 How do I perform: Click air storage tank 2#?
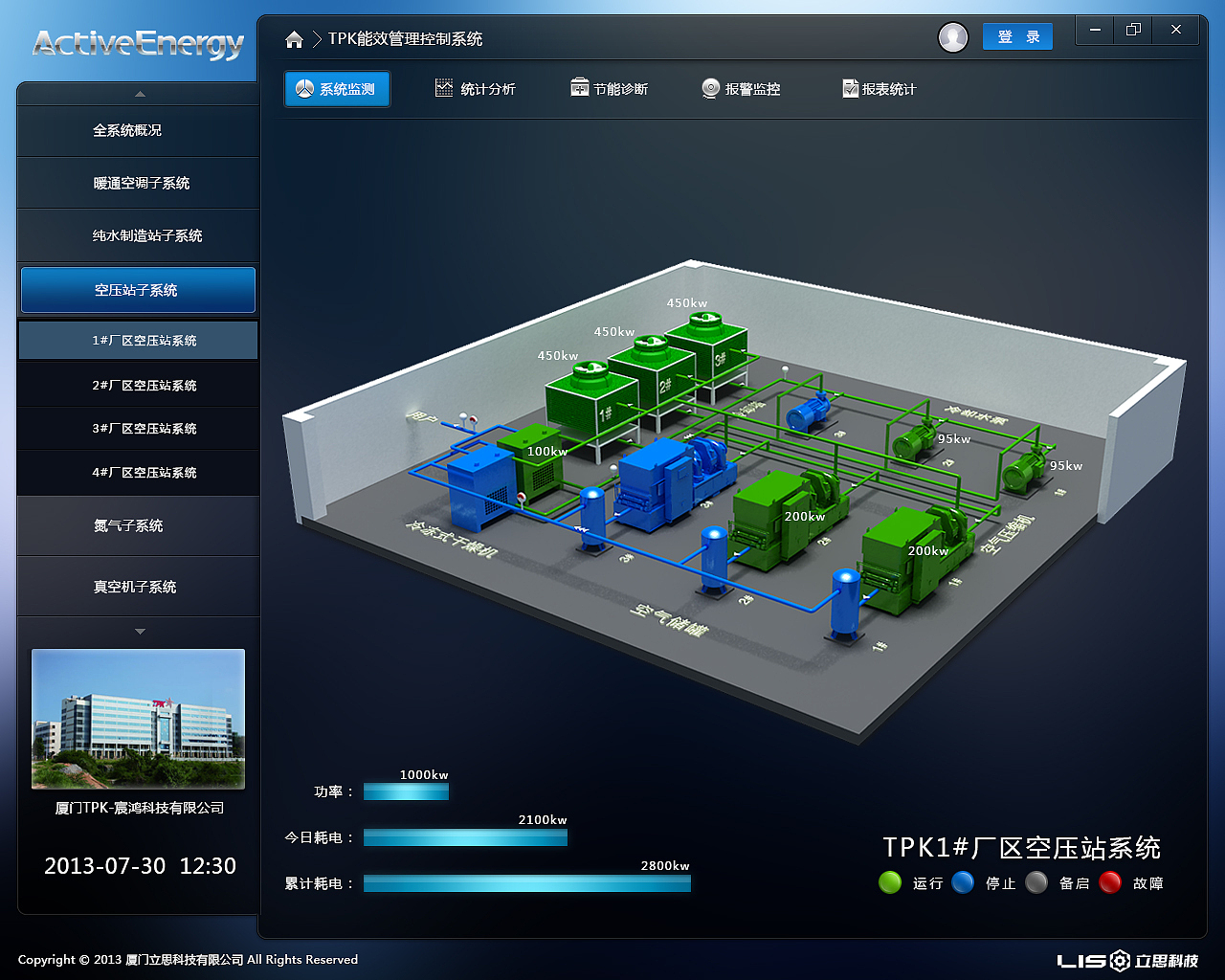point(714,560)
